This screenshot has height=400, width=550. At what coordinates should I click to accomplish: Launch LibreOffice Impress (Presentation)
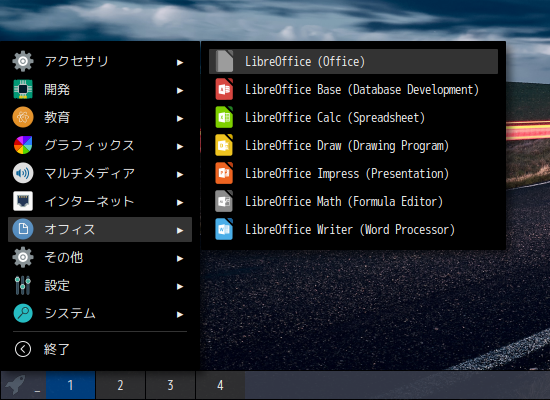353,173
